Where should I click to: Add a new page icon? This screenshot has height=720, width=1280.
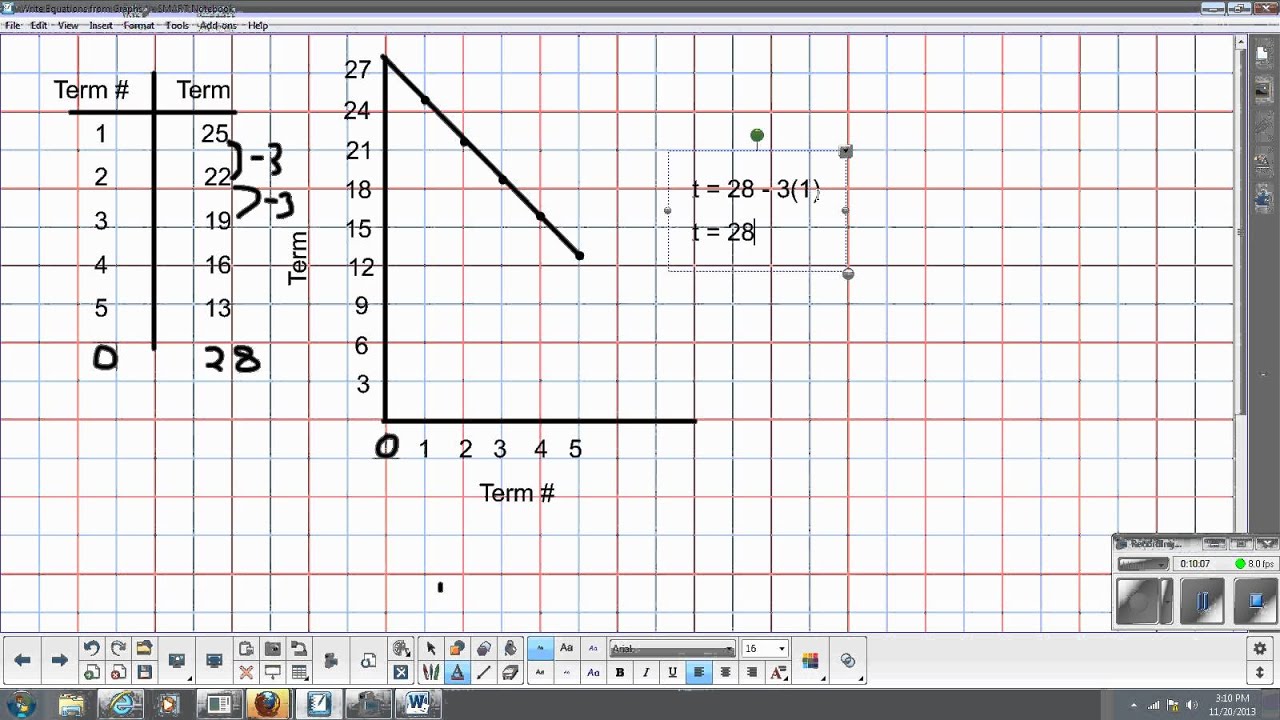92,672
